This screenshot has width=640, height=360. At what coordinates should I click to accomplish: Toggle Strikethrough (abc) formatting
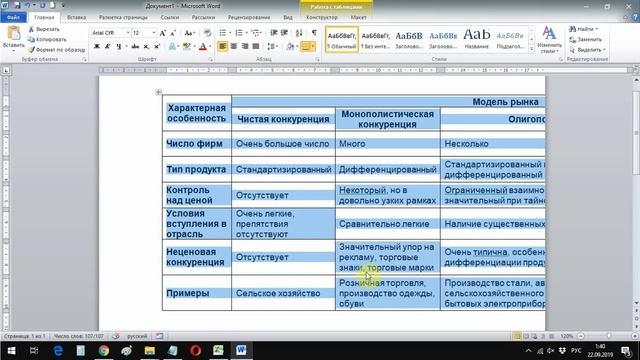135,47
